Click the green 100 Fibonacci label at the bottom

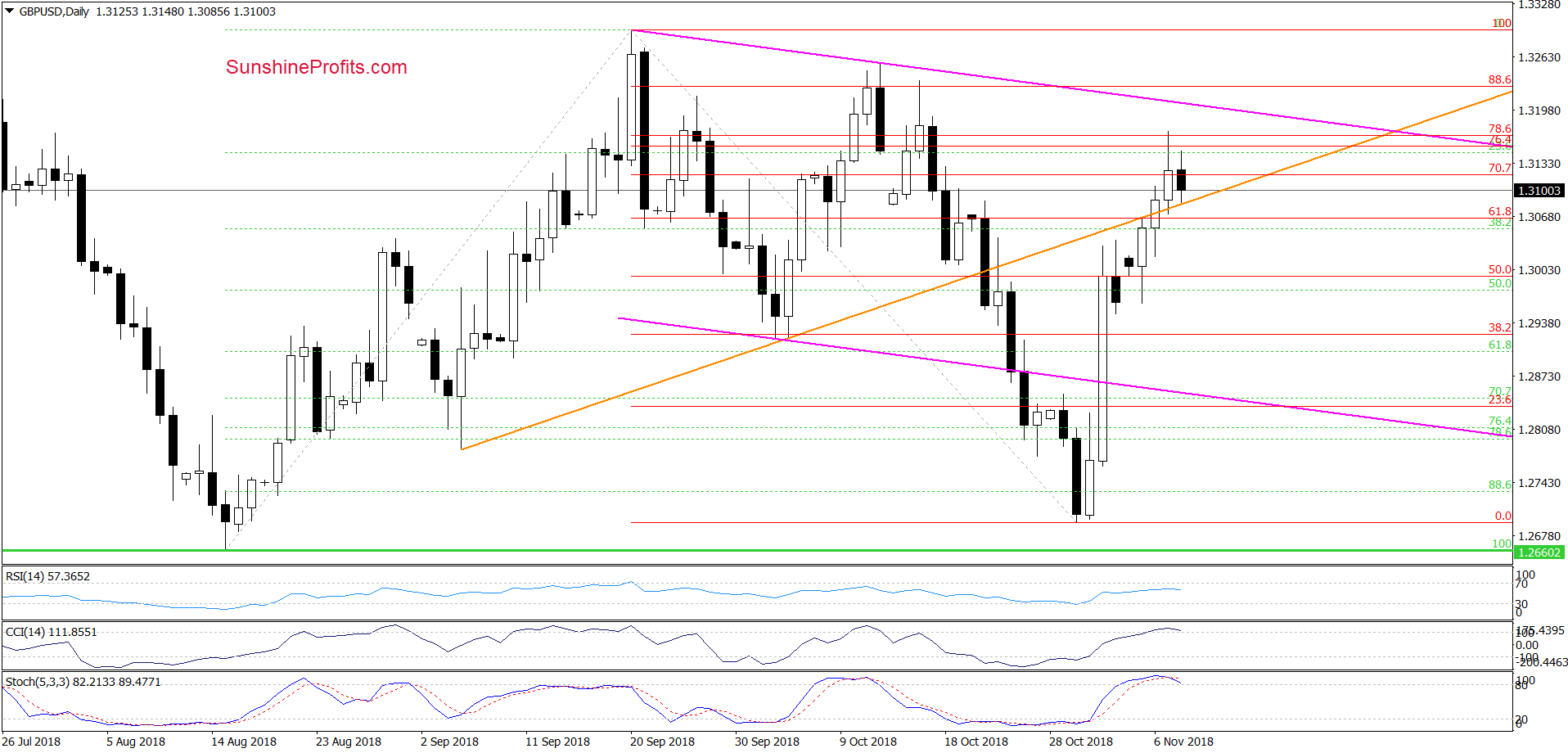[x=1502, y=543]
